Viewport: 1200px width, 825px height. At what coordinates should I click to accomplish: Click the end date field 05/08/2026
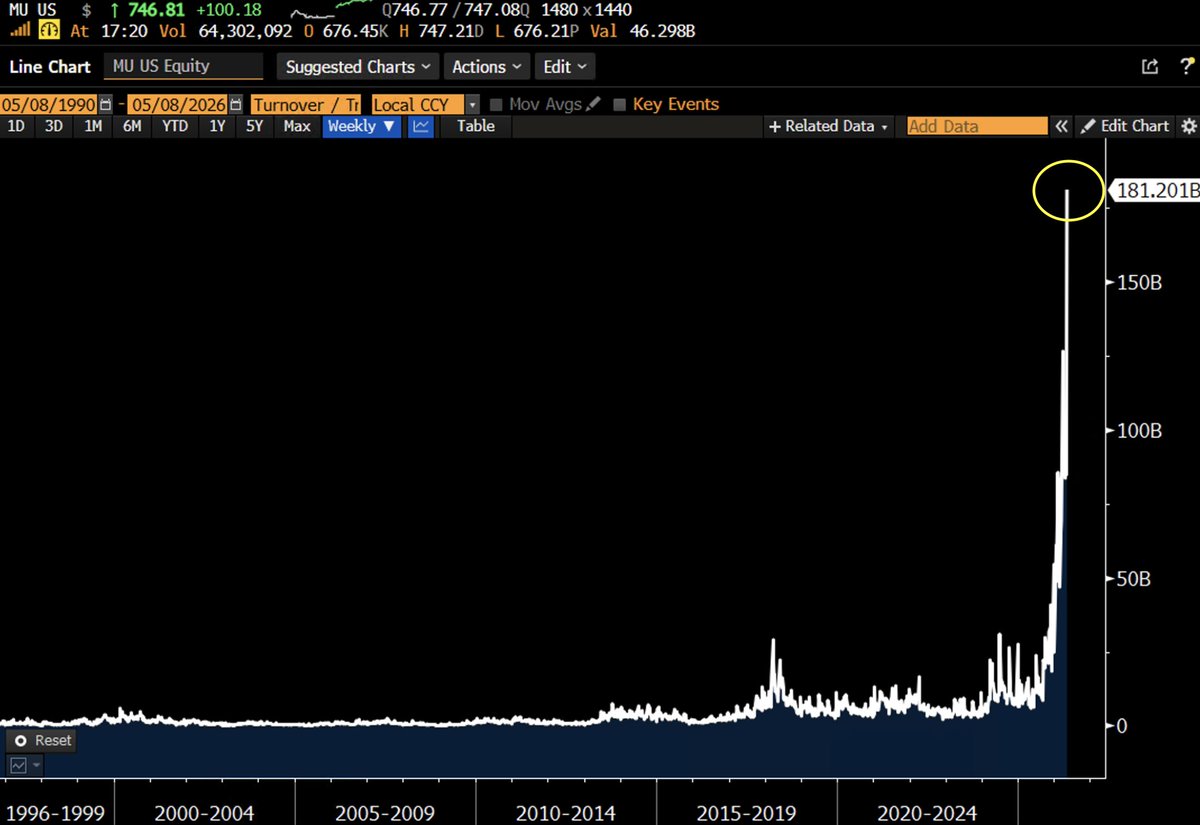tap(178, 104)
